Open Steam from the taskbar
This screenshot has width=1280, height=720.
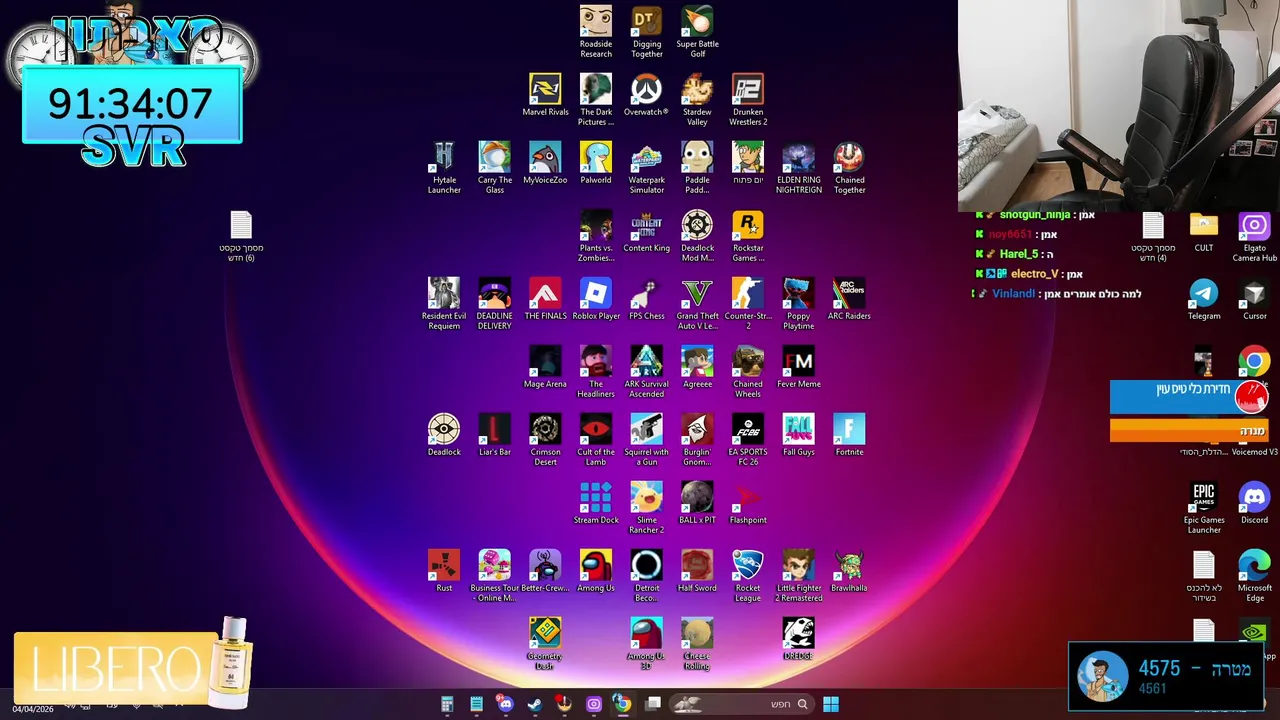535,704
